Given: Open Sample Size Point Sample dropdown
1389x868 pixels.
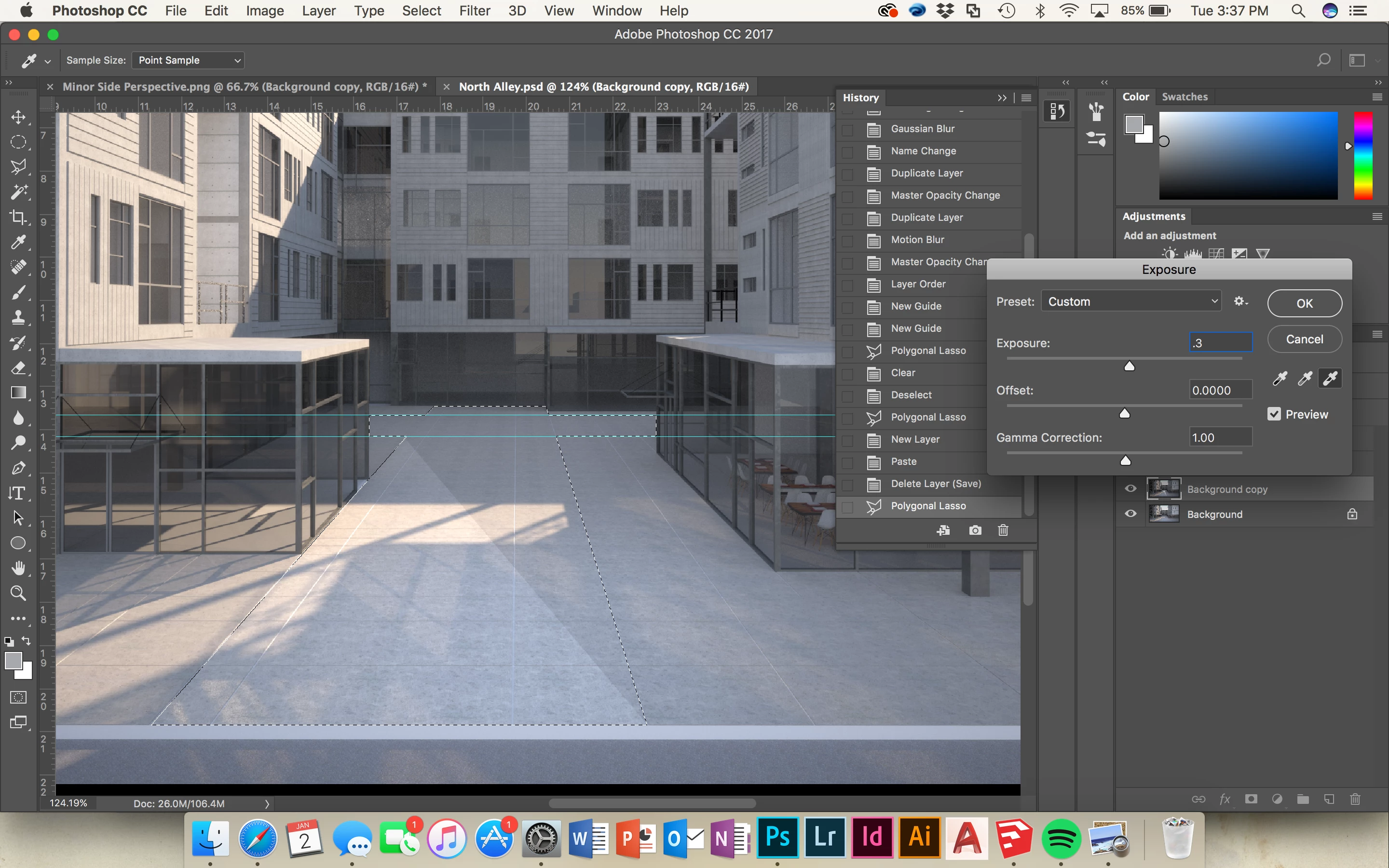Looking at the screenshot, I should (x=188, y=60).
